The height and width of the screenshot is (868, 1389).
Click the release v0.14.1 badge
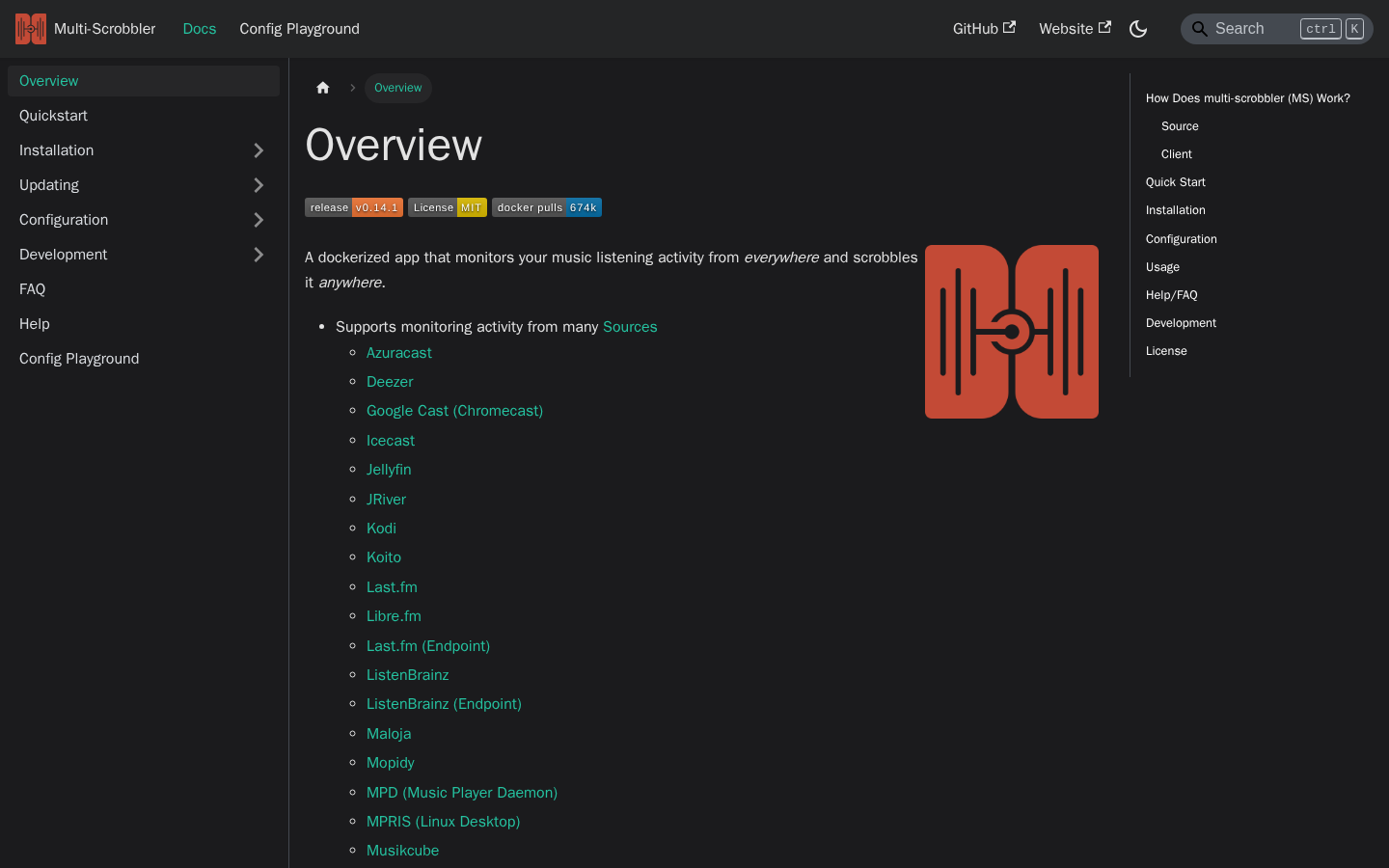[354, 207]
